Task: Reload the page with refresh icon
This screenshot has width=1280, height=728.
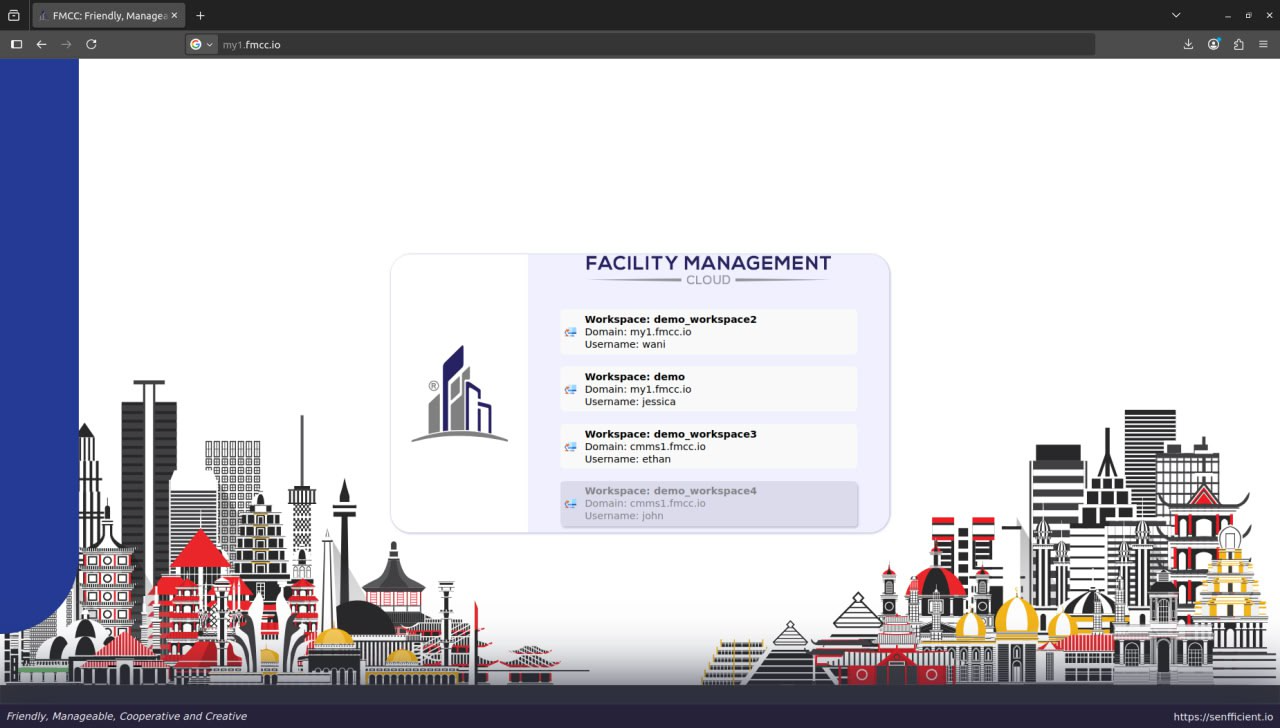Action: pos(91,44)
